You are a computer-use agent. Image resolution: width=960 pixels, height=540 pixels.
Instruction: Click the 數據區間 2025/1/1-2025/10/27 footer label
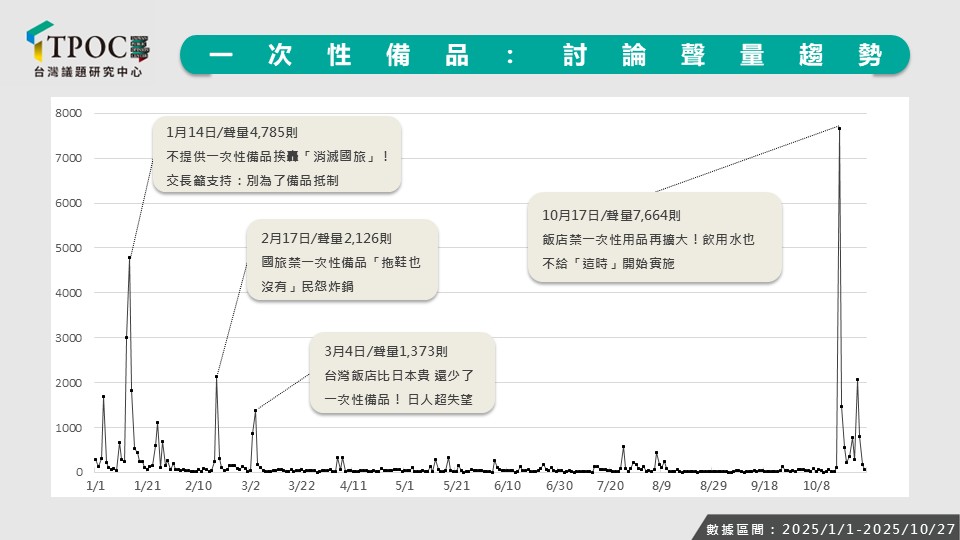823,526
